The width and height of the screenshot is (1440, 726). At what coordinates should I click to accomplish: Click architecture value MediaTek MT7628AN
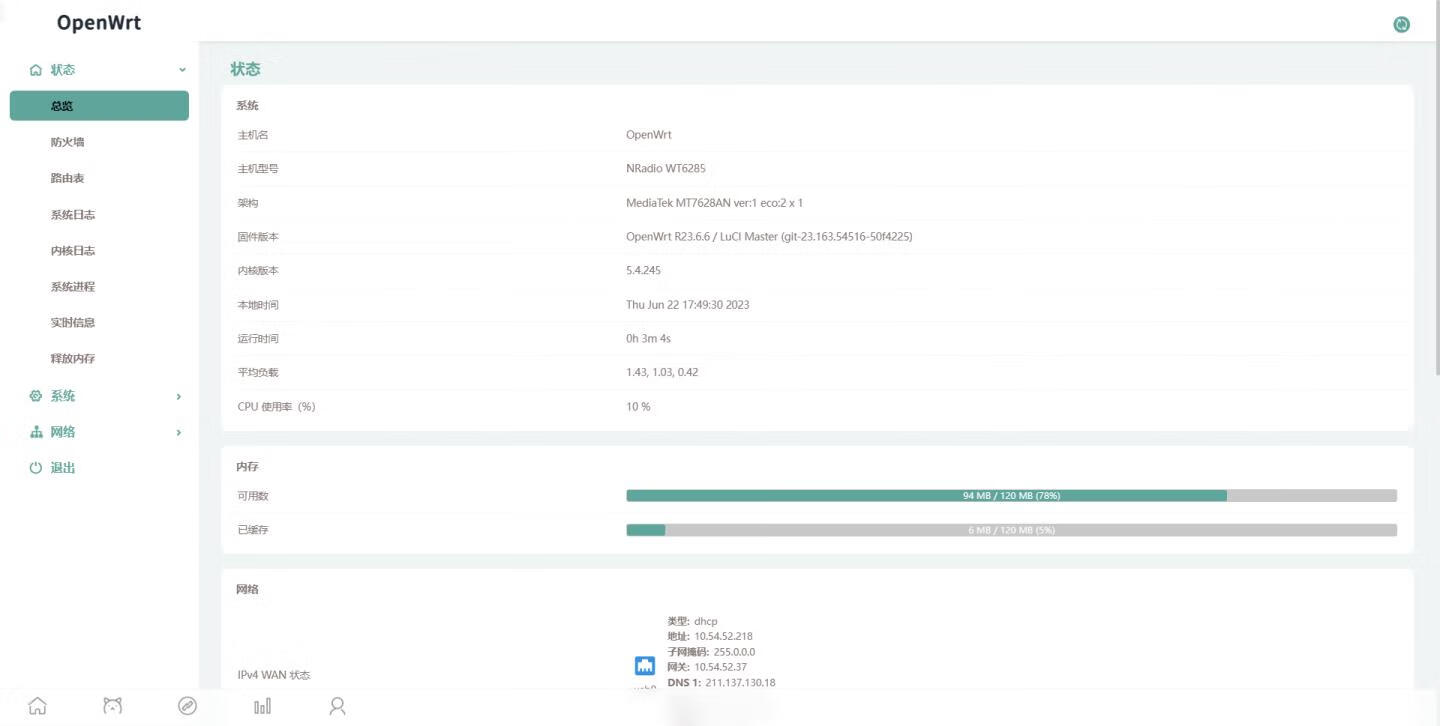[714, 203]
